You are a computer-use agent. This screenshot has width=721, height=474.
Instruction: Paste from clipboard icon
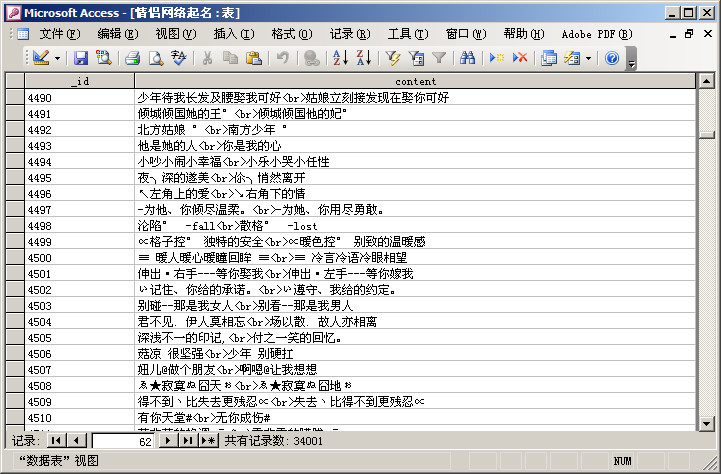point(253,58)
